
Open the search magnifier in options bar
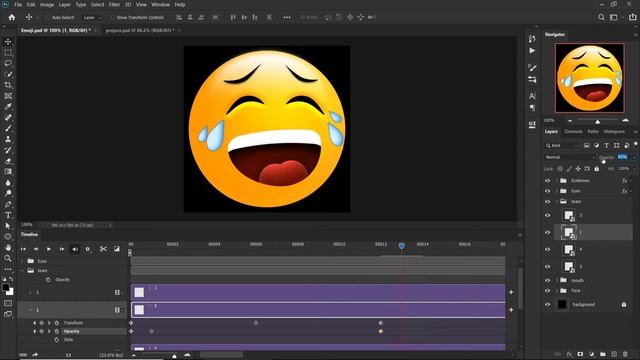(601, 17)
